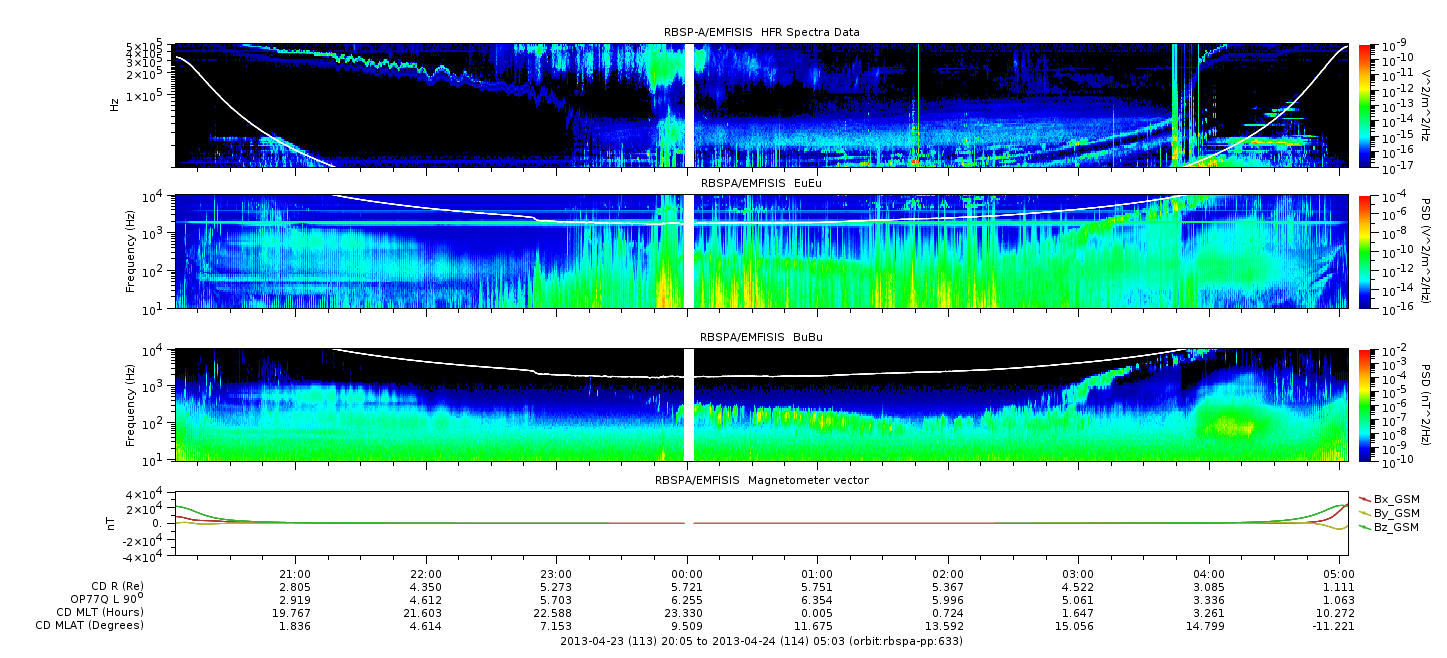The width and height of the screenshot is (1447, 658).
Task: Click the EuEu PSD color bar
Action: [x=1365, y=251]
